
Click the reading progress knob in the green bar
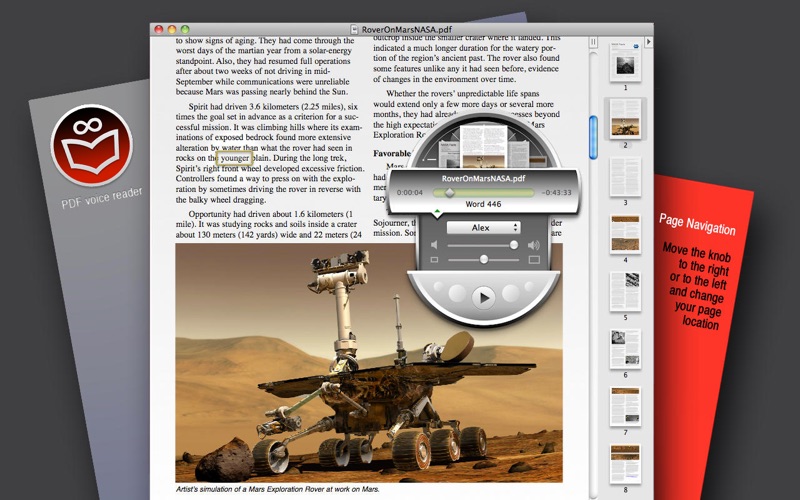click(x=449, y=192)
